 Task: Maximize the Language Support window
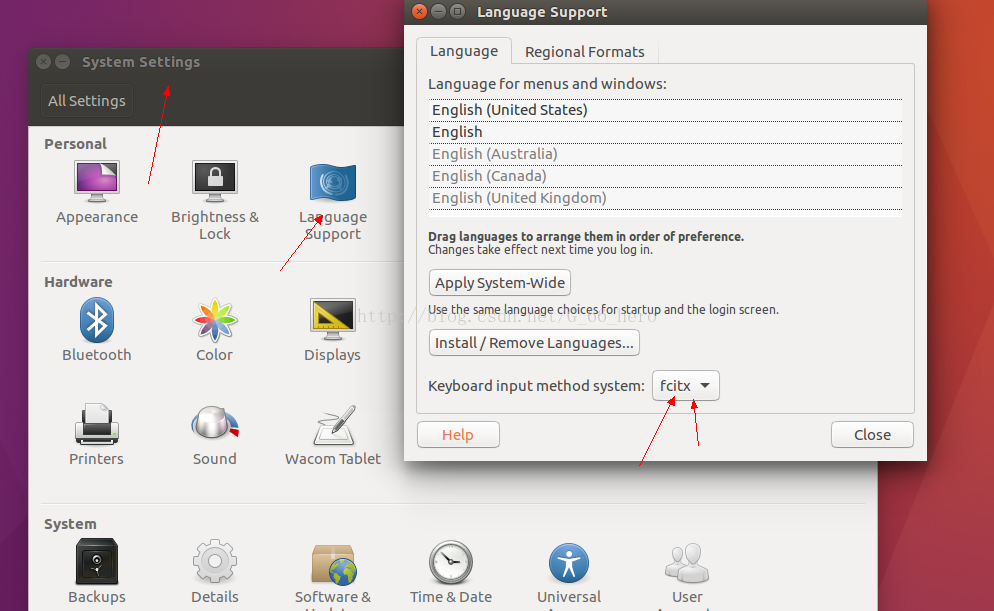click(x=457, y=11)
